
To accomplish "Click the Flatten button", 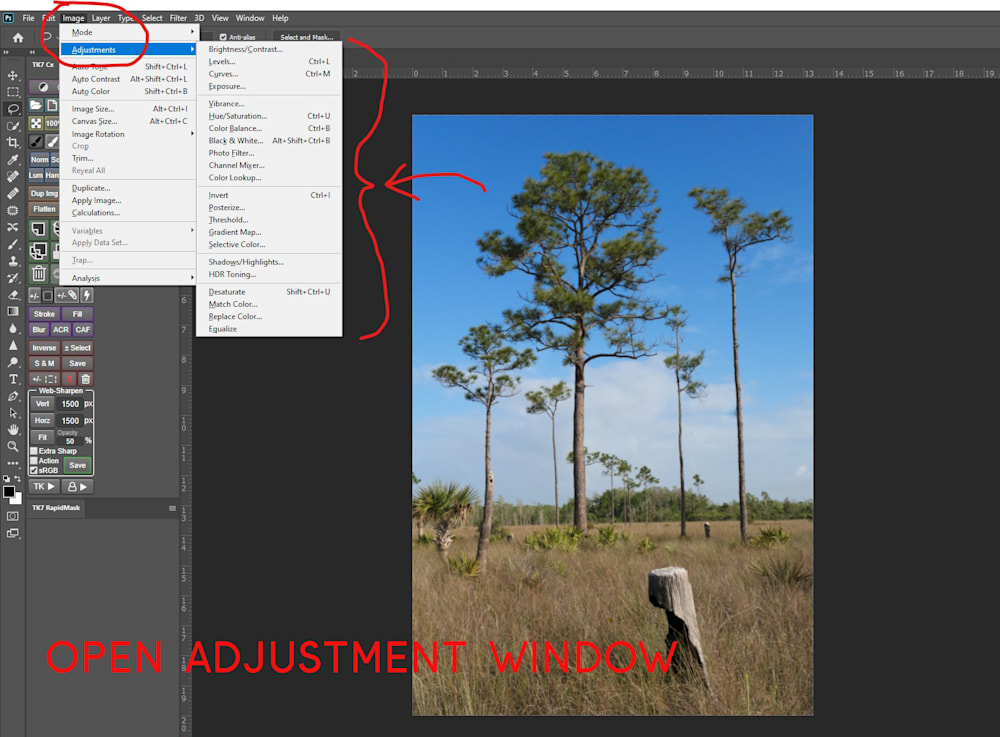I will click(x=44, y=209).
